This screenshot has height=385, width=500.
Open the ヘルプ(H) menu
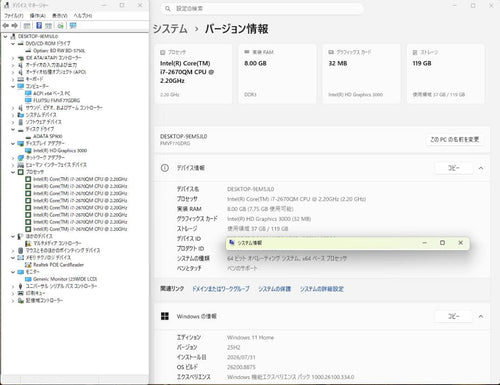83,16
